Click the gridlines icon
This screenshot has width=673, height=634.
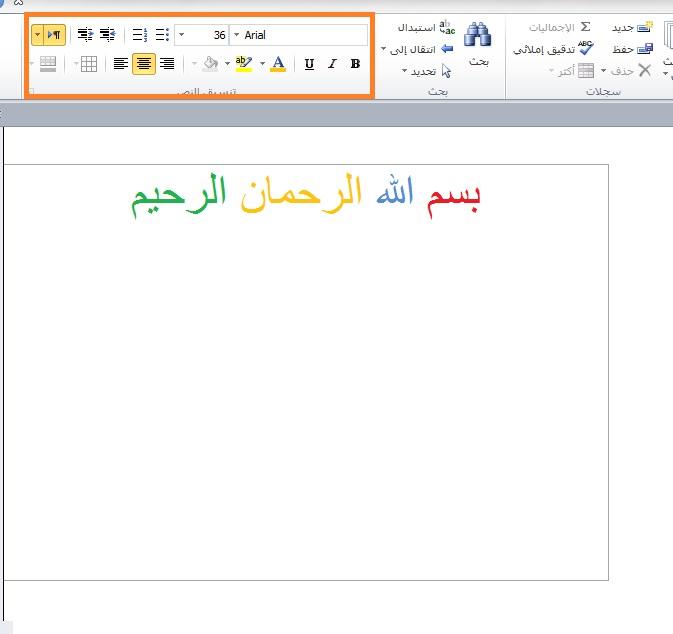89,64
